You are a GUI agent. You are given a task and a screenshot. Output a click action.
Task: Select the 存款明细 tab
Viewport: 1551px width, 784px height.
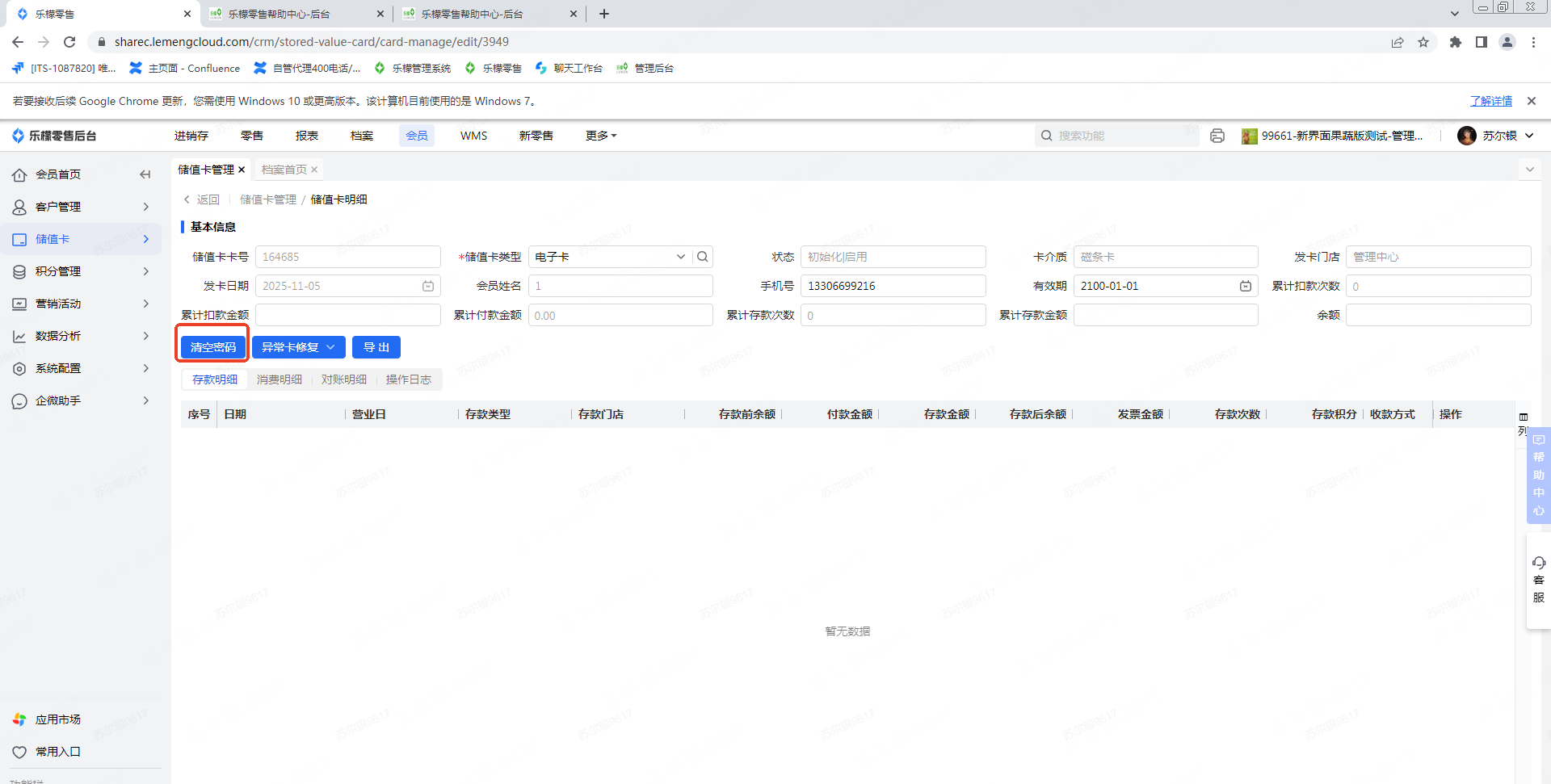215,379
